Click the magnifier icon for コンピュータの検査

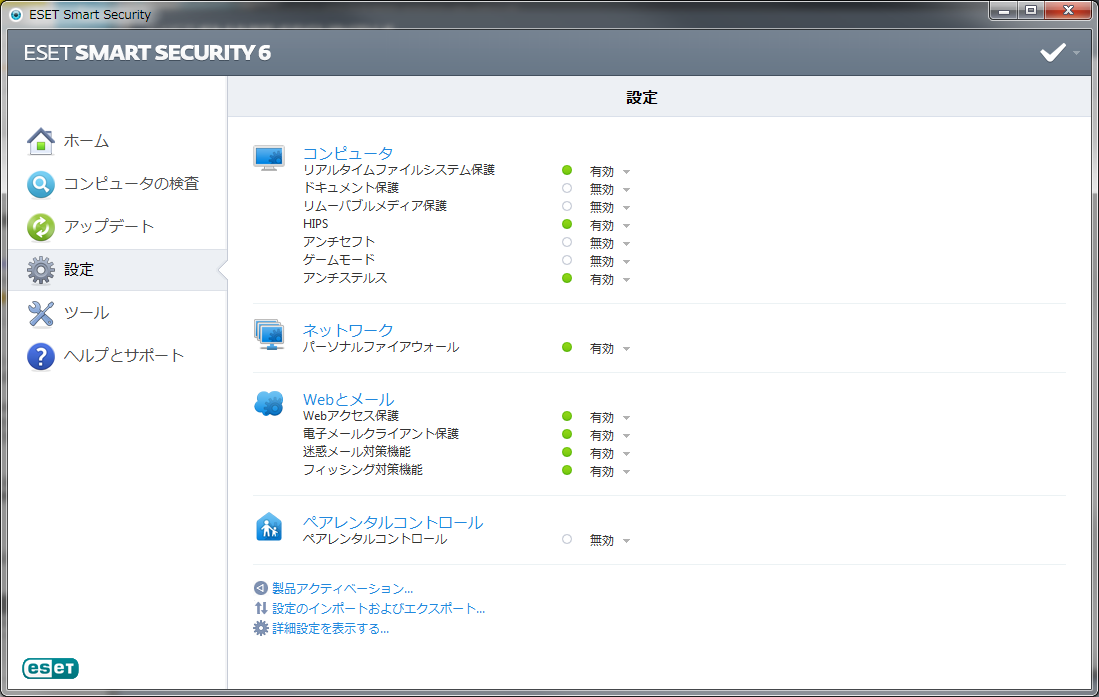tap(41, 184)
